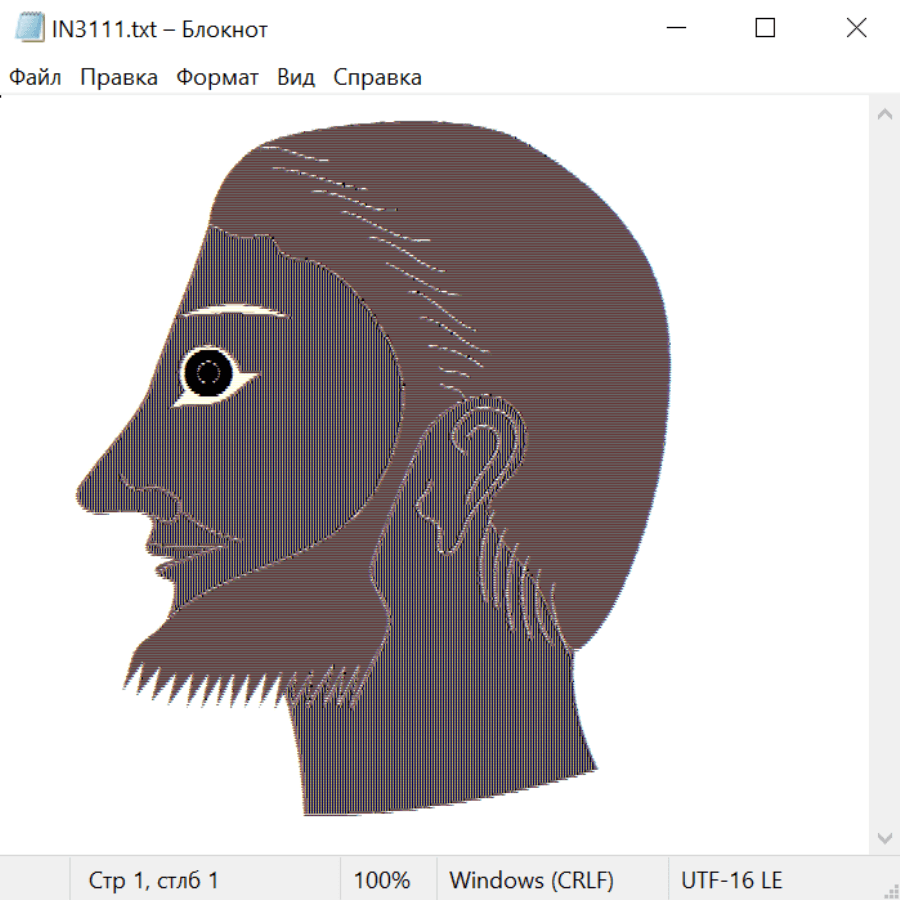Open the Формат menu

(217, 78)
